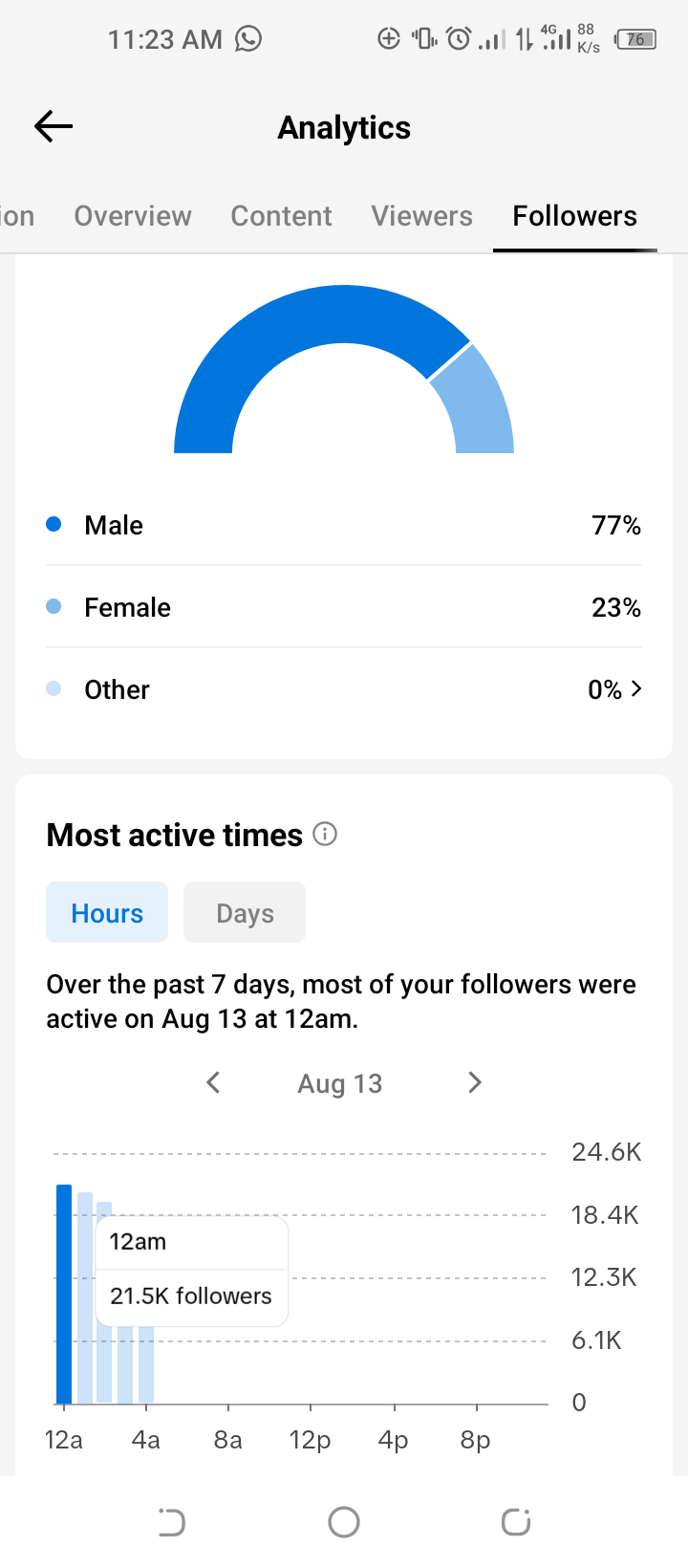Tap the Android recent apps icon
The image size is (688, 1568).
tap(516, 1522)
